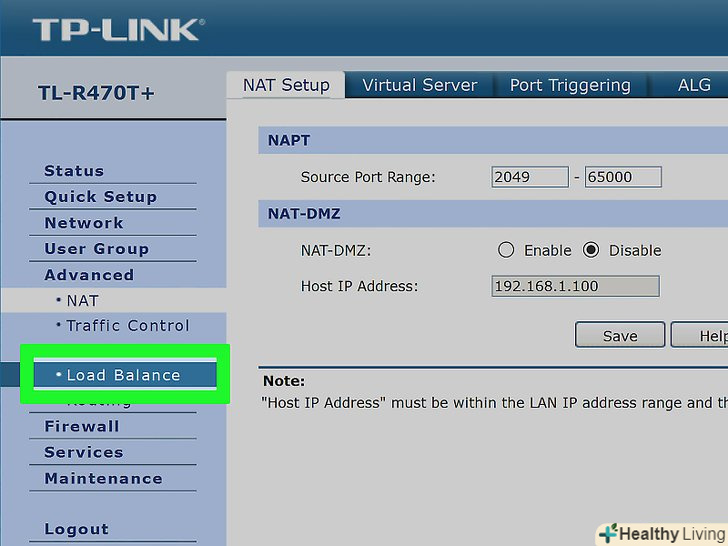Switch to the NAT Setup tab

(286, 85)
